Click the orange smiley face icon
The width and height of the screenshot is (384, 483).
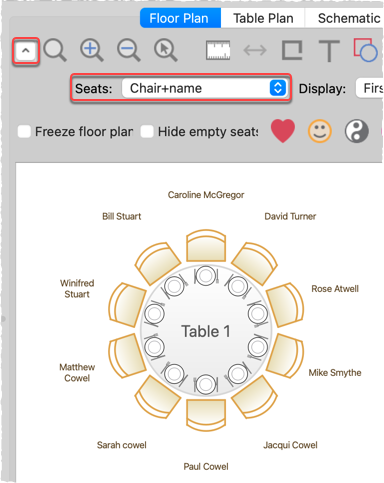320,131
